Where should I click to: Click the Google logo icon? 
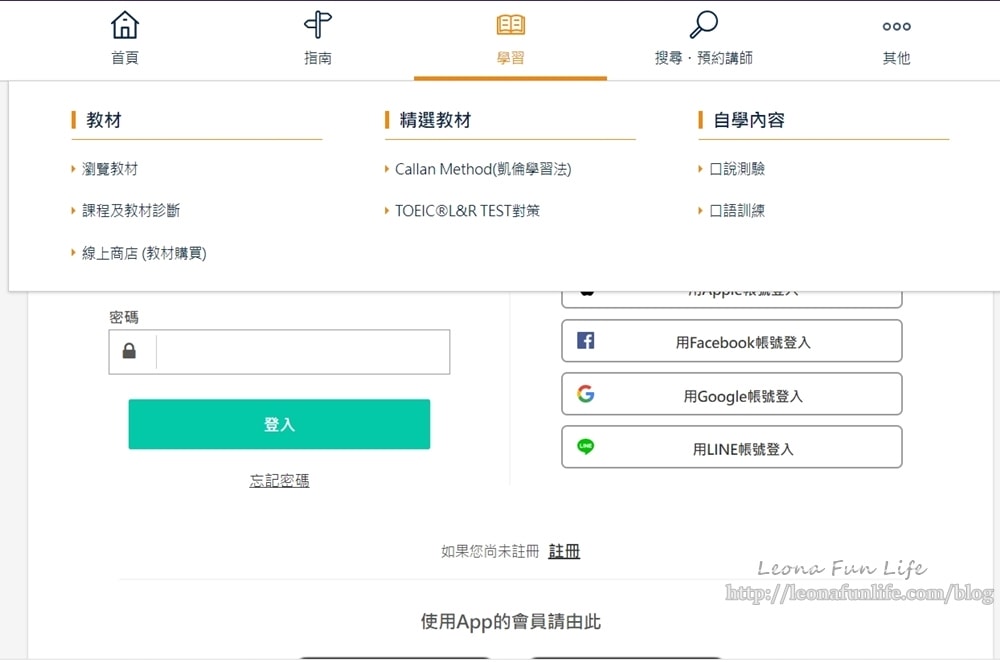[586, 394]
